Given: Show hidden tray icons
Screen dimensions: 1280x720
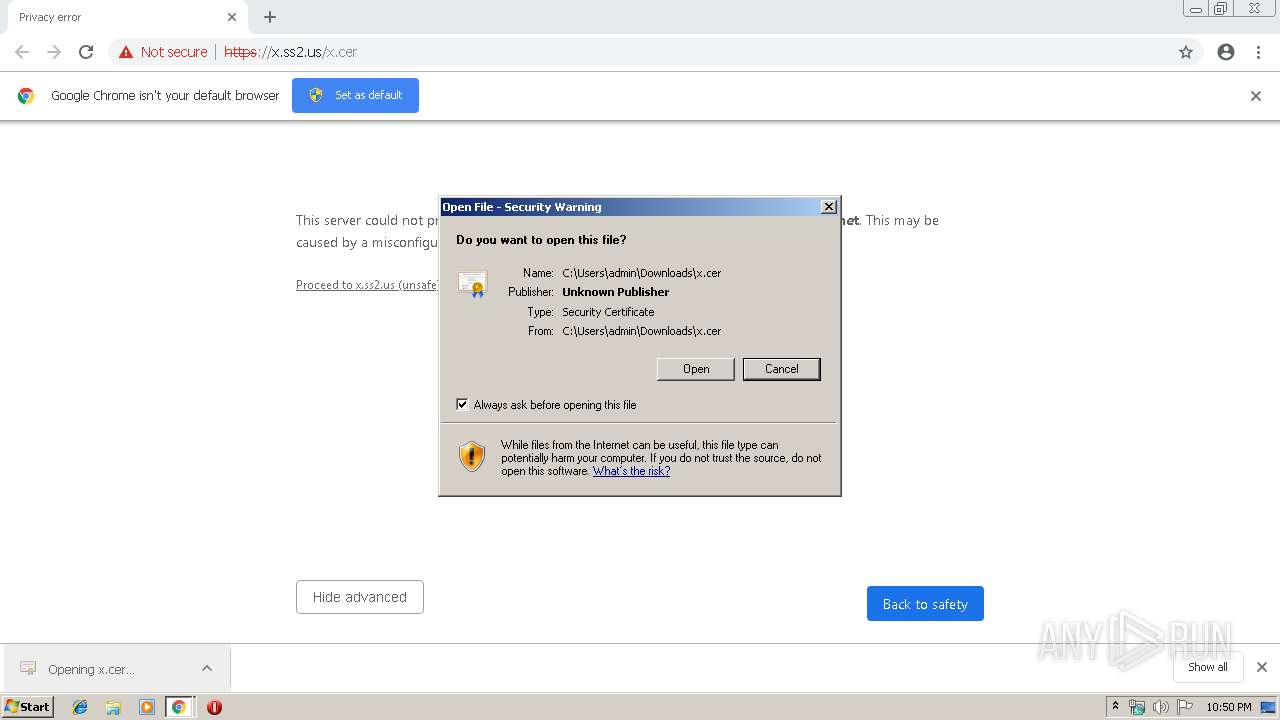Looking at the screenshot, I should (x=1116, y=707).
